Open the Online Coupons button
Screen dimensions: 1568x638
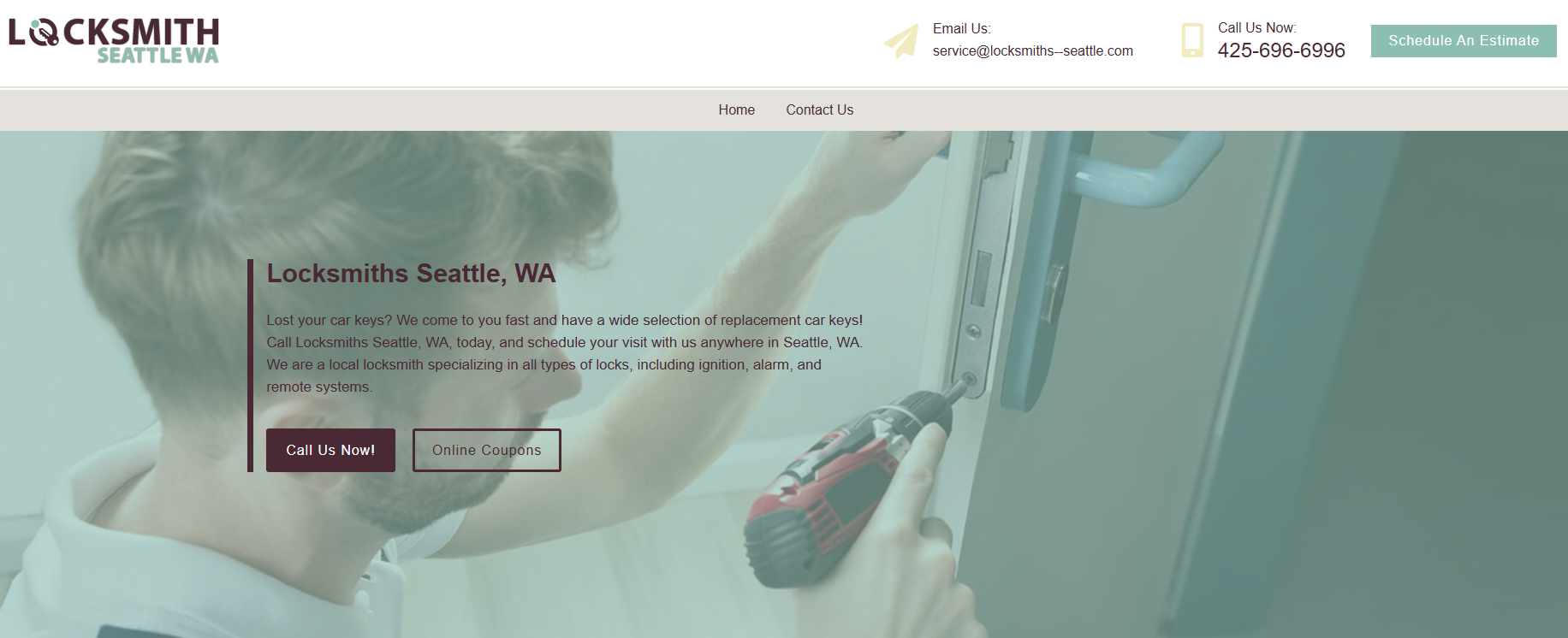487,450
